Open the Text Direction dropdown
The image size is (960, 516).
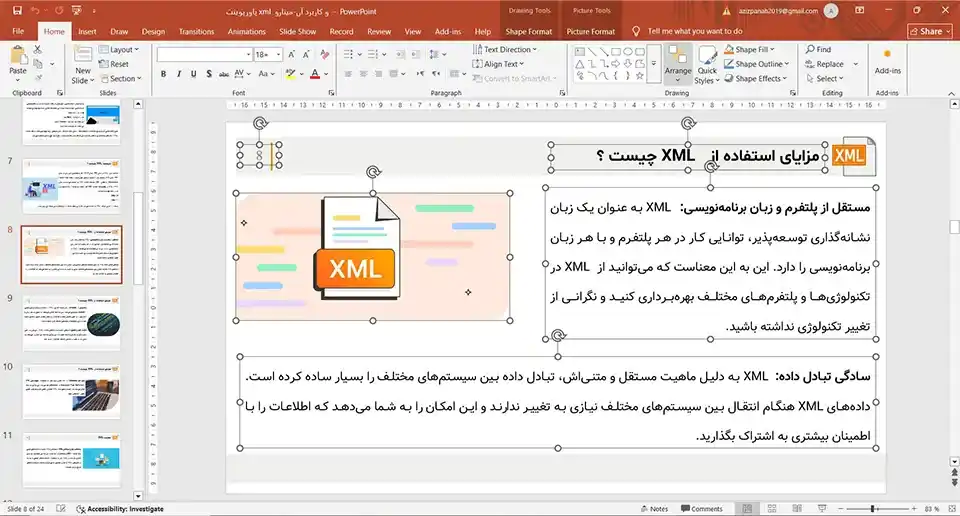coord(504,50)
